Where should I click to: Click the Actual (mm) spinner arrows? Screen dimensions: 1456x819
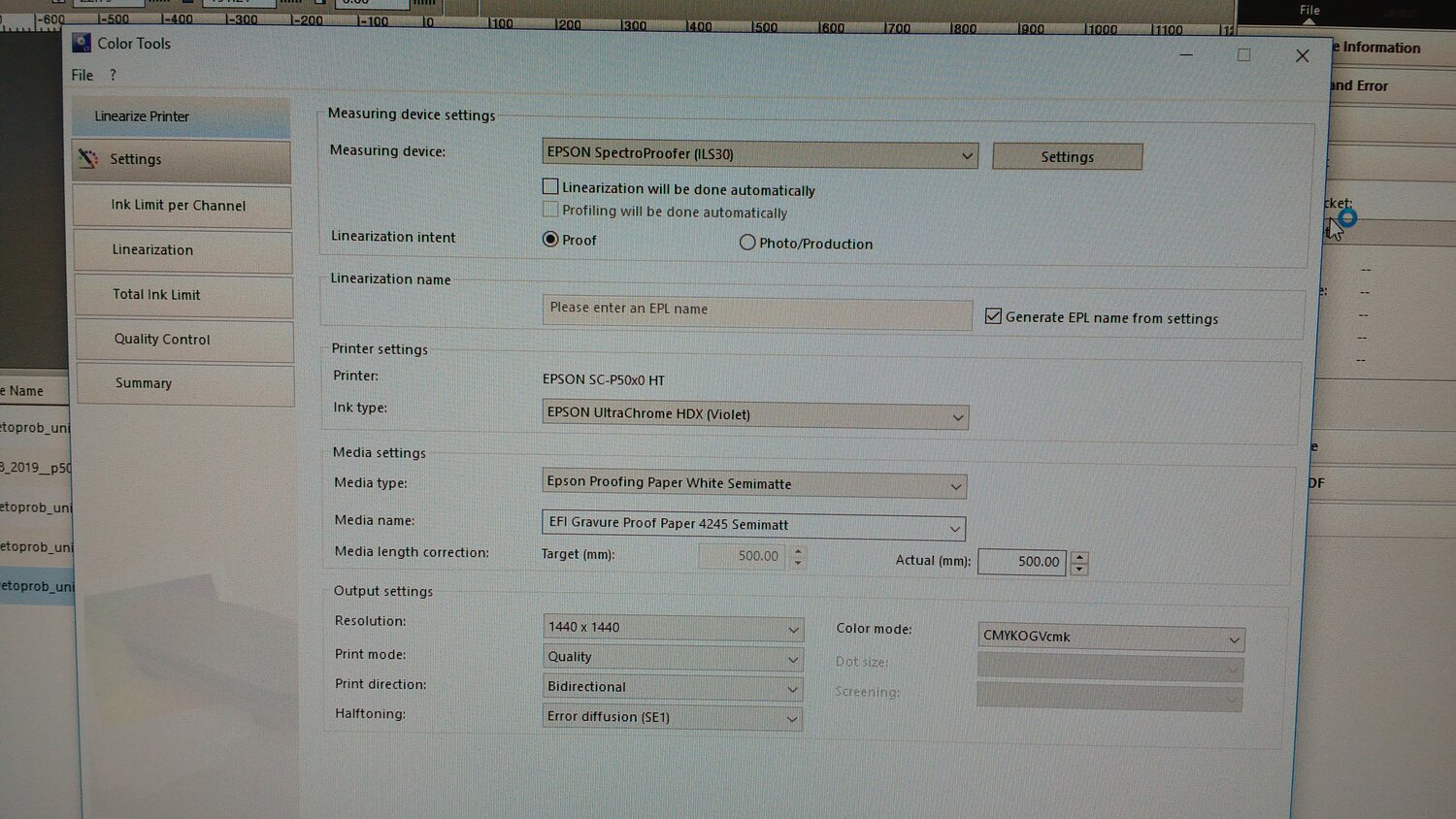click(1079, 563)
